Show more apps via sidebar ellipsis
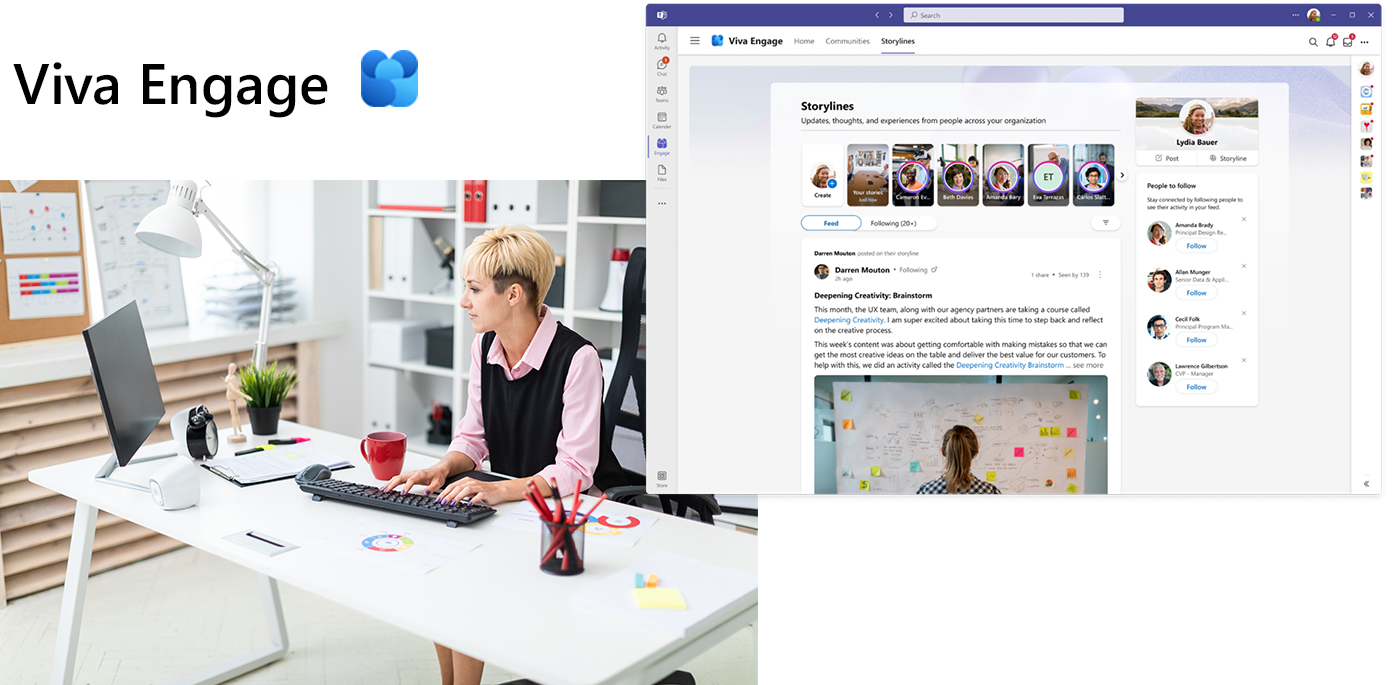Viewport: 1400px width, 685px height. [661, 203]
